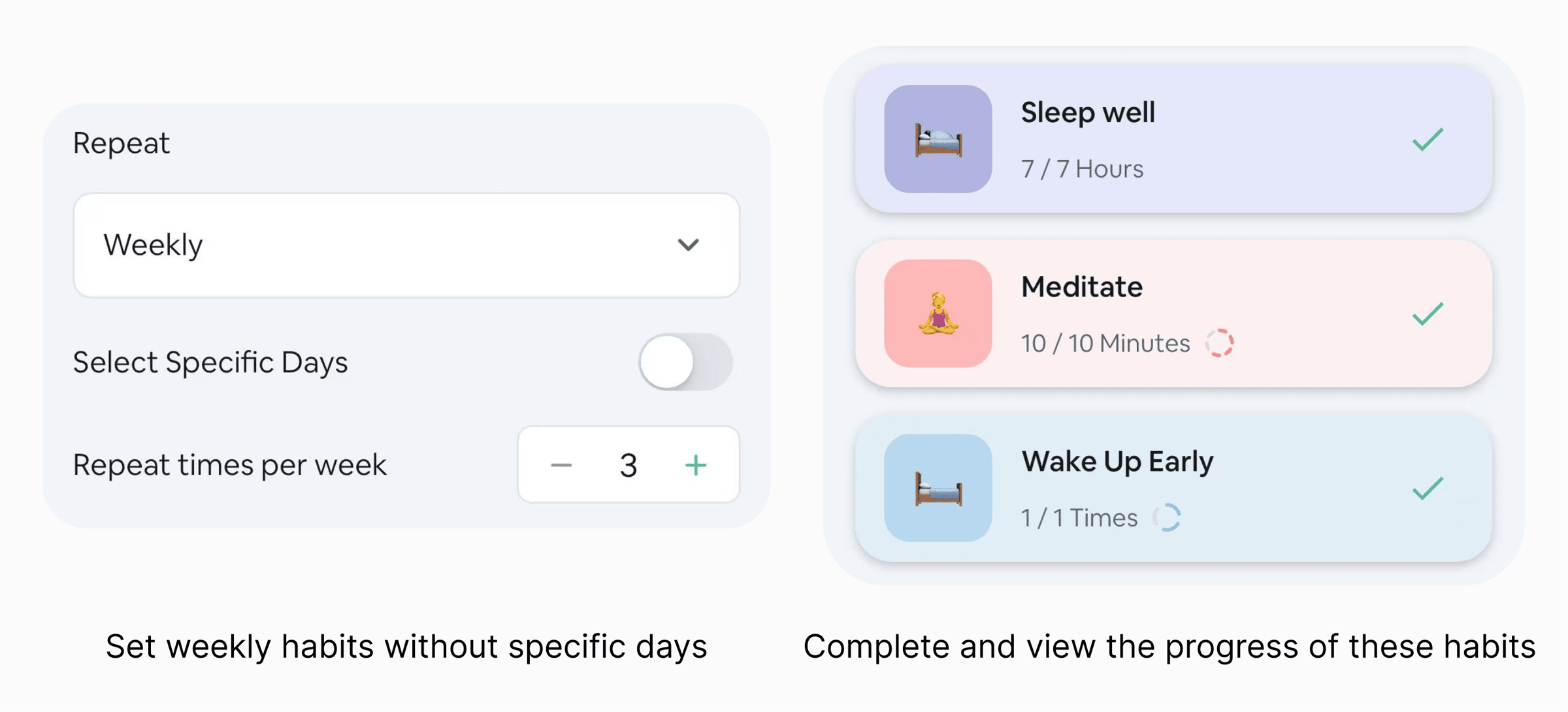
Task: Click the 10 / 10 Minutes progress text
Action: coord(1105,343)
